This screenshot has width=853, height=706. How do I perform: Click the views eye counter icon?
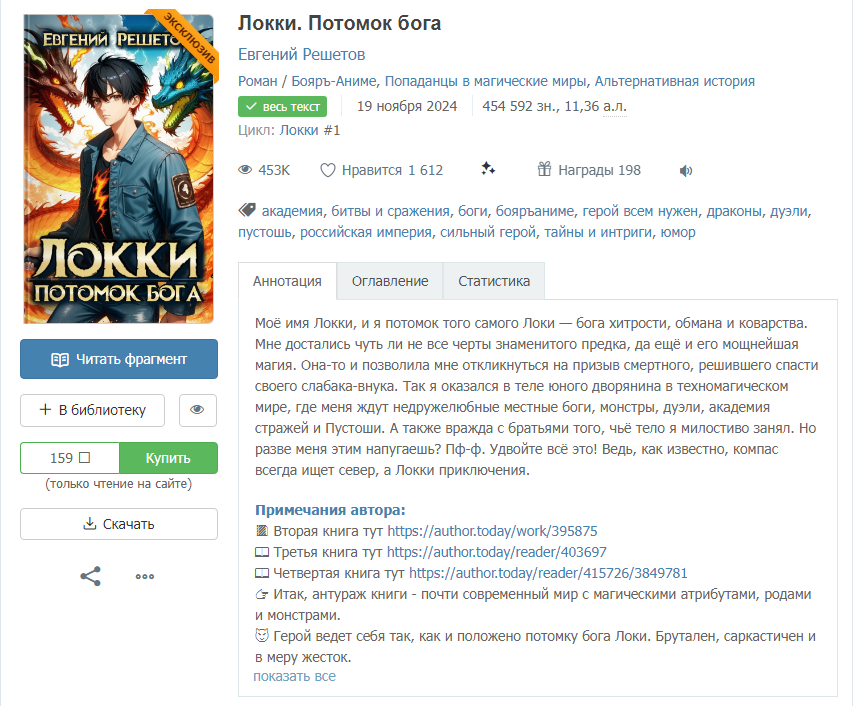tap(245, 170)
